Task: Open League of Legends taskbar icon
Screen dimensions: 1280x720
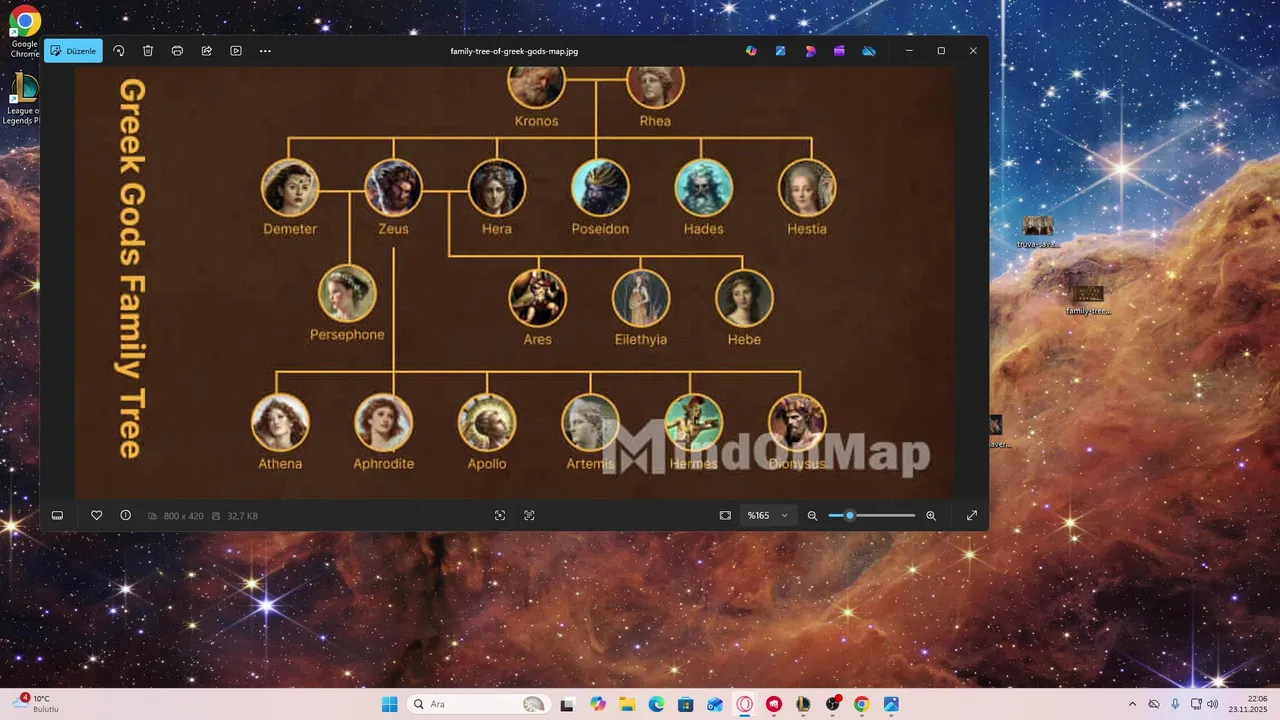Action: [x=802, y=704]
